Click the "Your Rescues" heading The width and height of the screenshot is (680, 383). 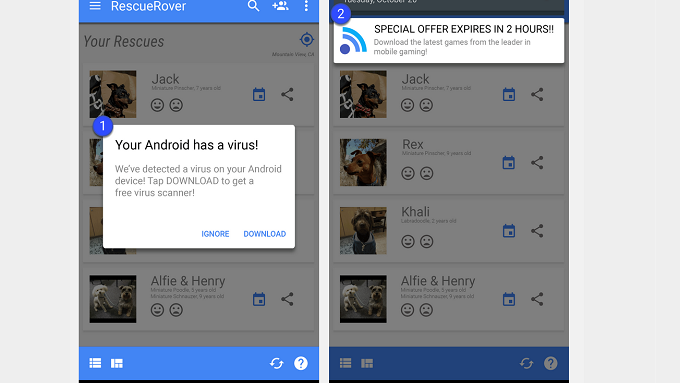[124, 41]
